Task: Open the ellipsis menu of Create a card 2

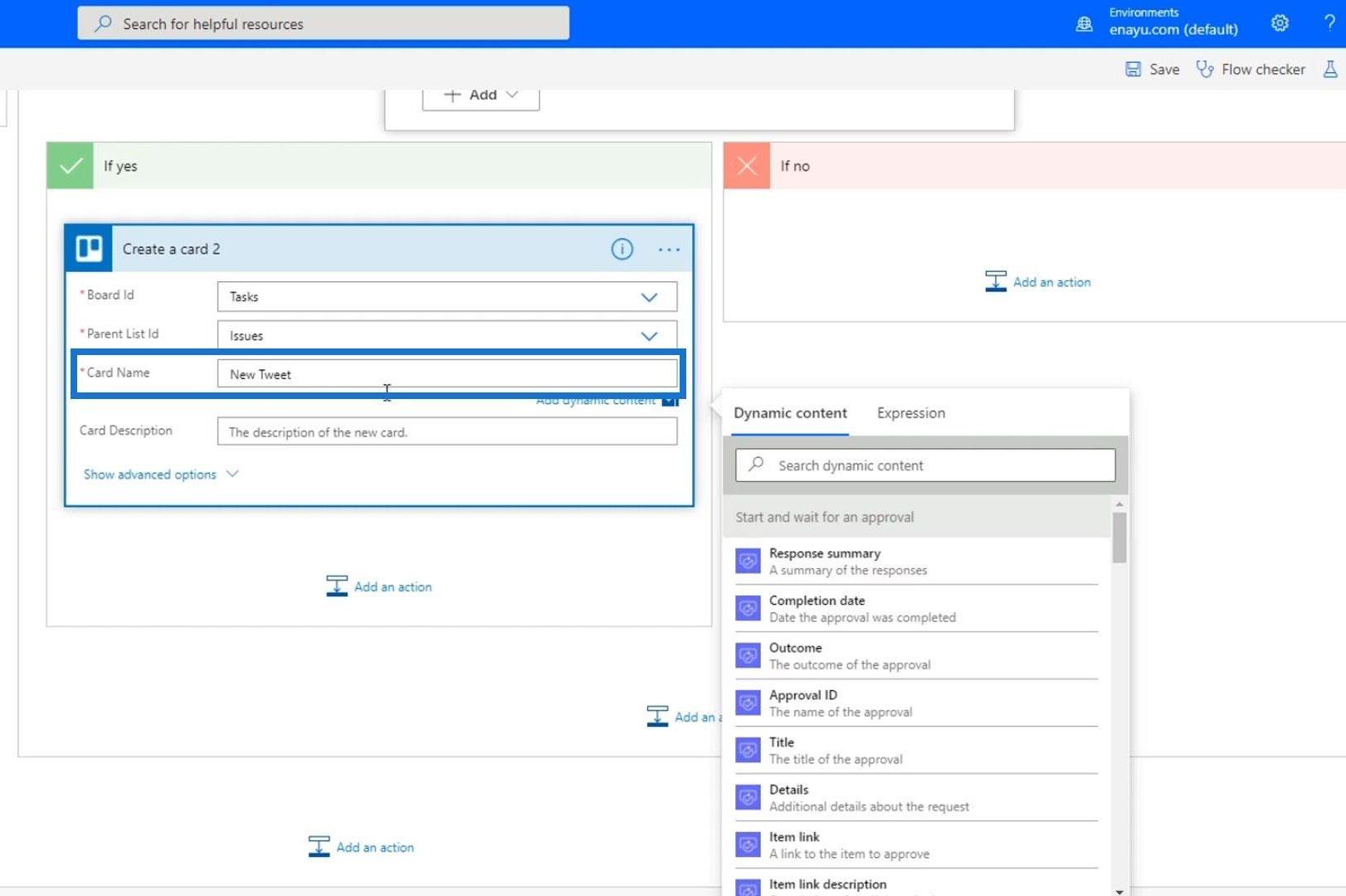Action: coord(669,249)
